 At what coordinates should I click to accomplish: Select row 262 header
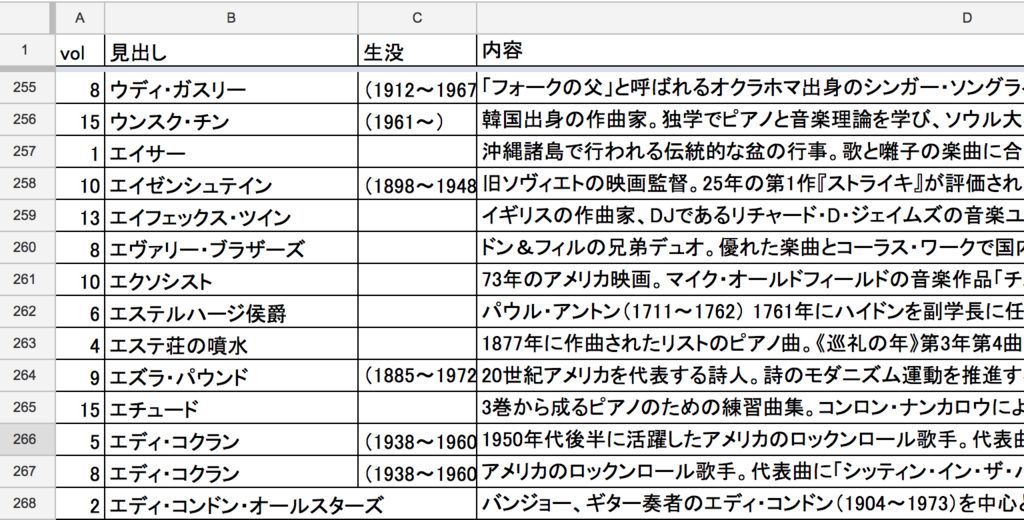25,312
